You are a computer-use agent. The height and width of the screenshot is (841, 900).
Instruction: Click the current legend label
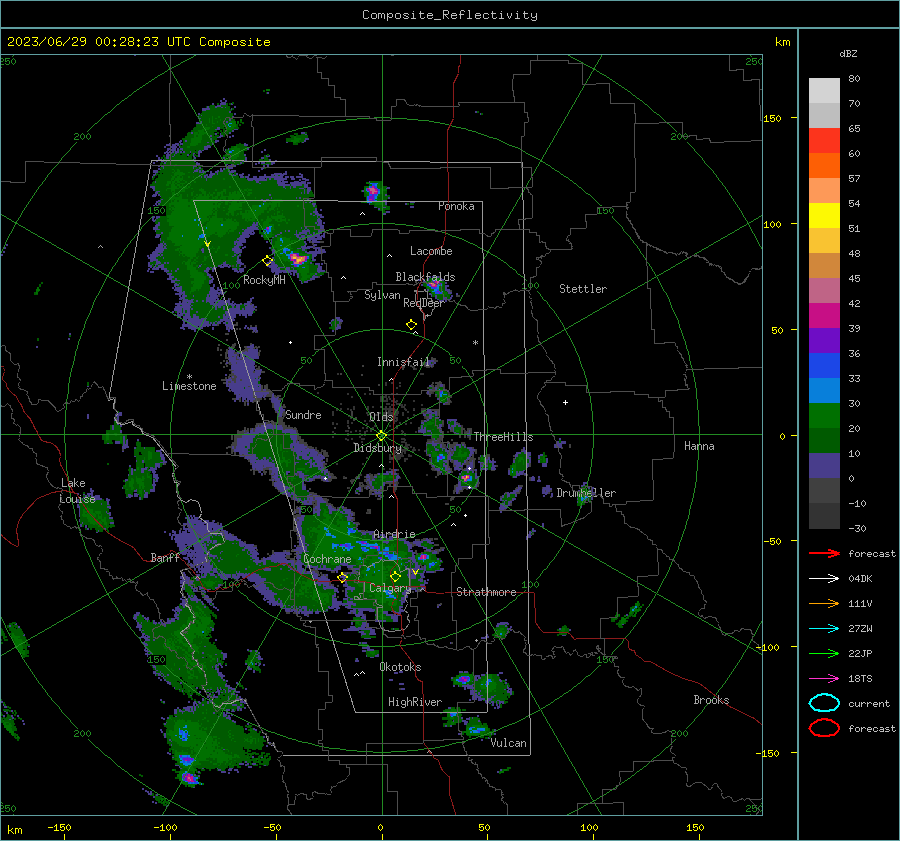click(x=869, y=703)
